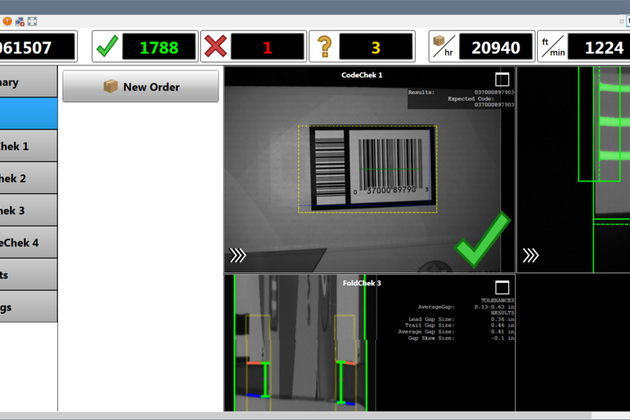Click the yellow unknown count value 3

(x=376, y=47)
